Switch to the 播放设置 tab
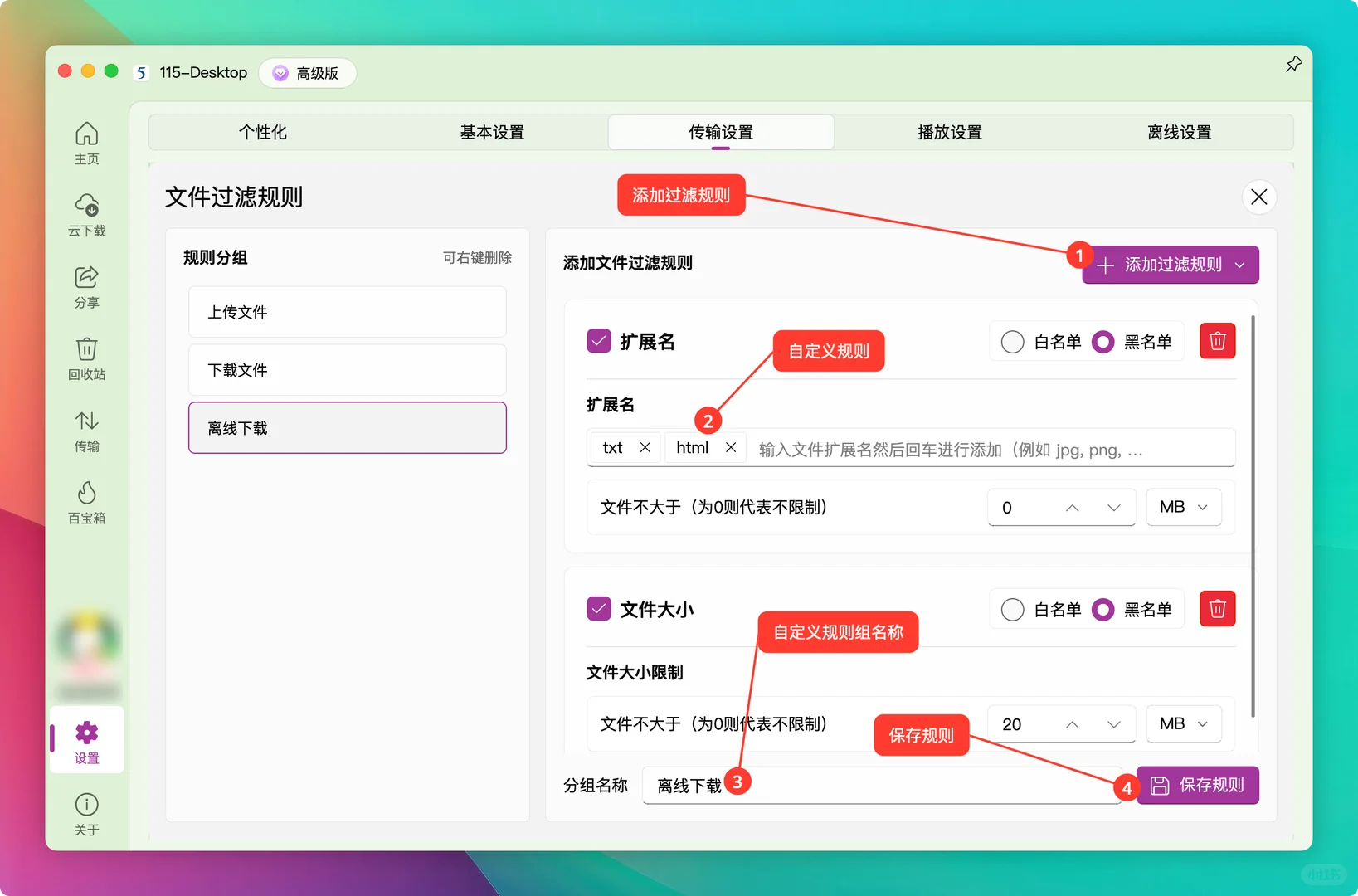 tap(948, 132)
